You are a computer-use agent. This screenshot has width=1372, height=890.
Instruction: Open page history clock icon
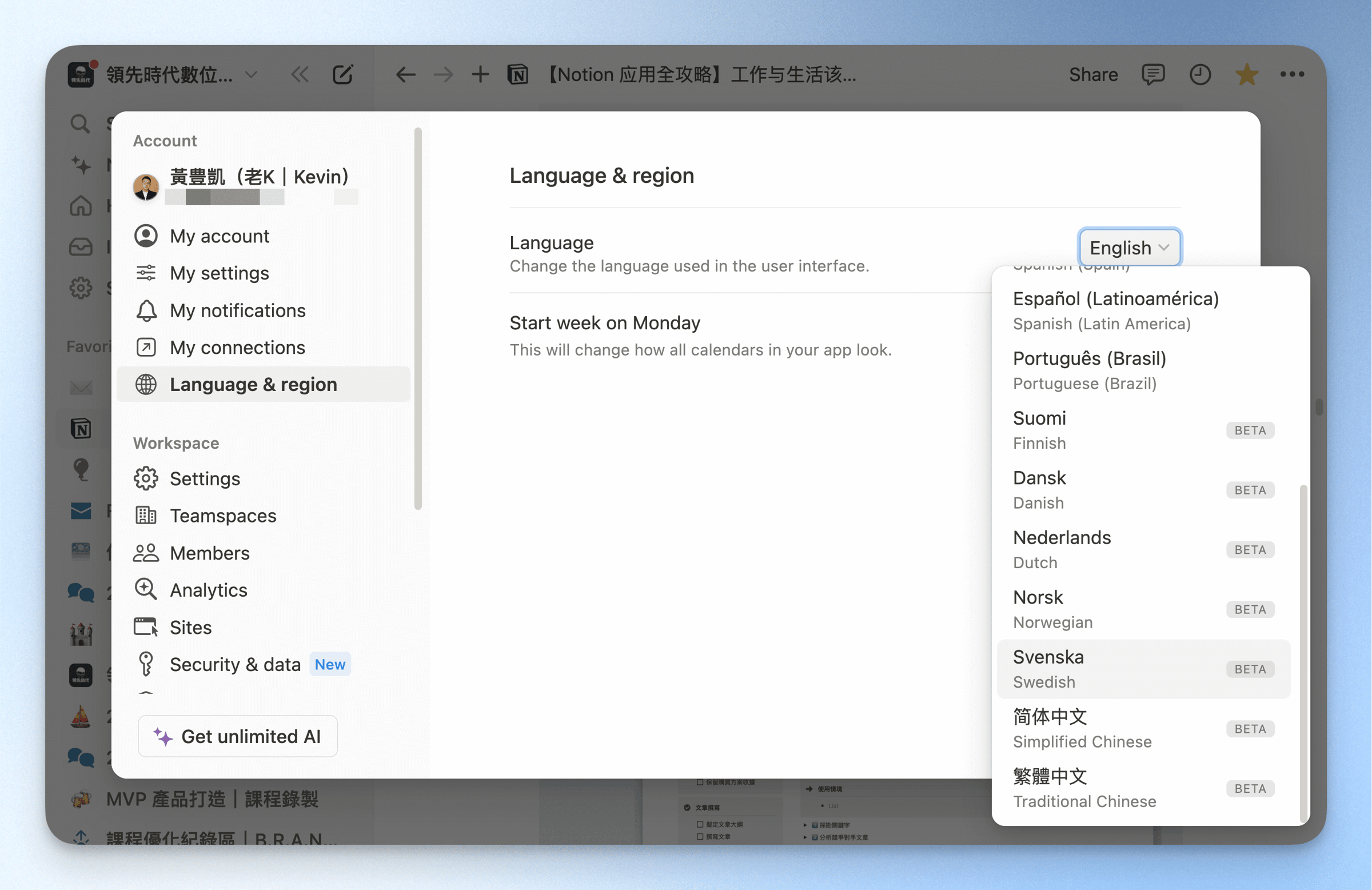(x=1200, y=74)
